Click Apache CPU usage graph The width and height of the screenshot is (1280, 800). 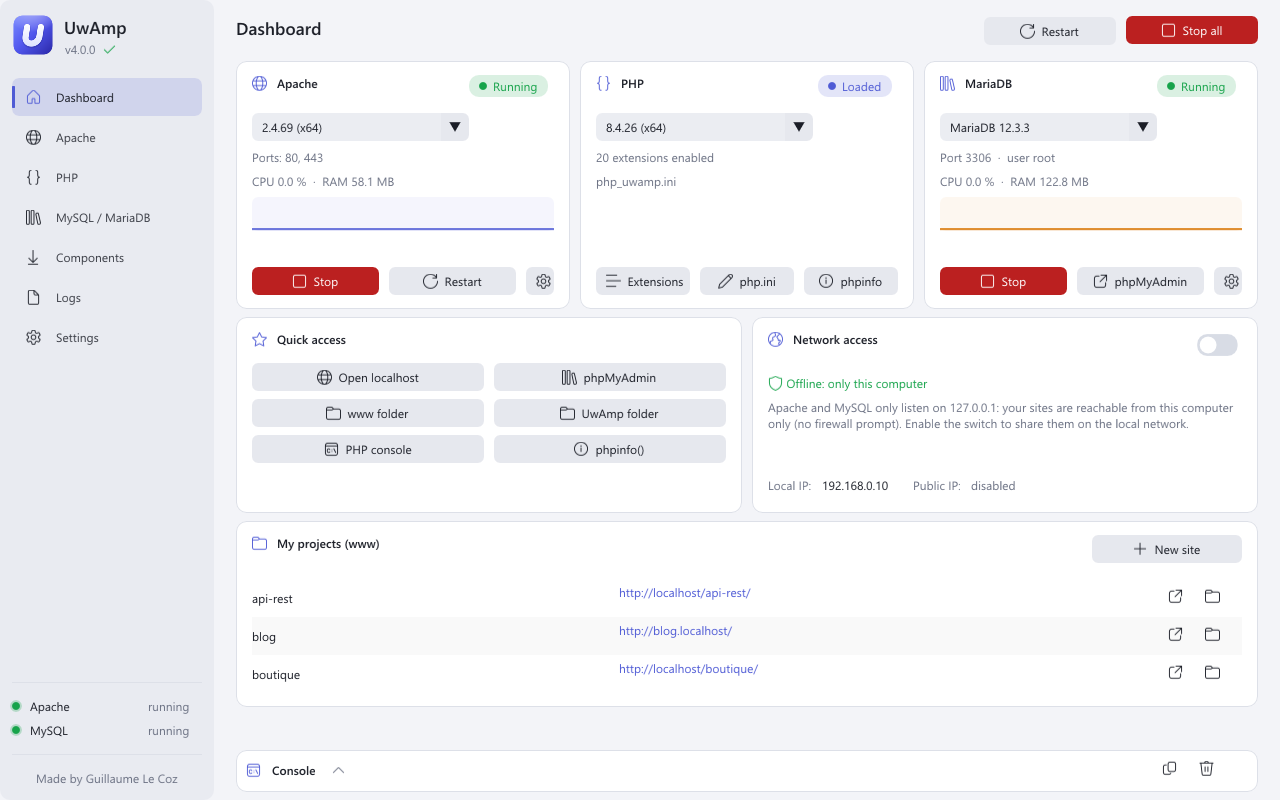click(403, 214)
